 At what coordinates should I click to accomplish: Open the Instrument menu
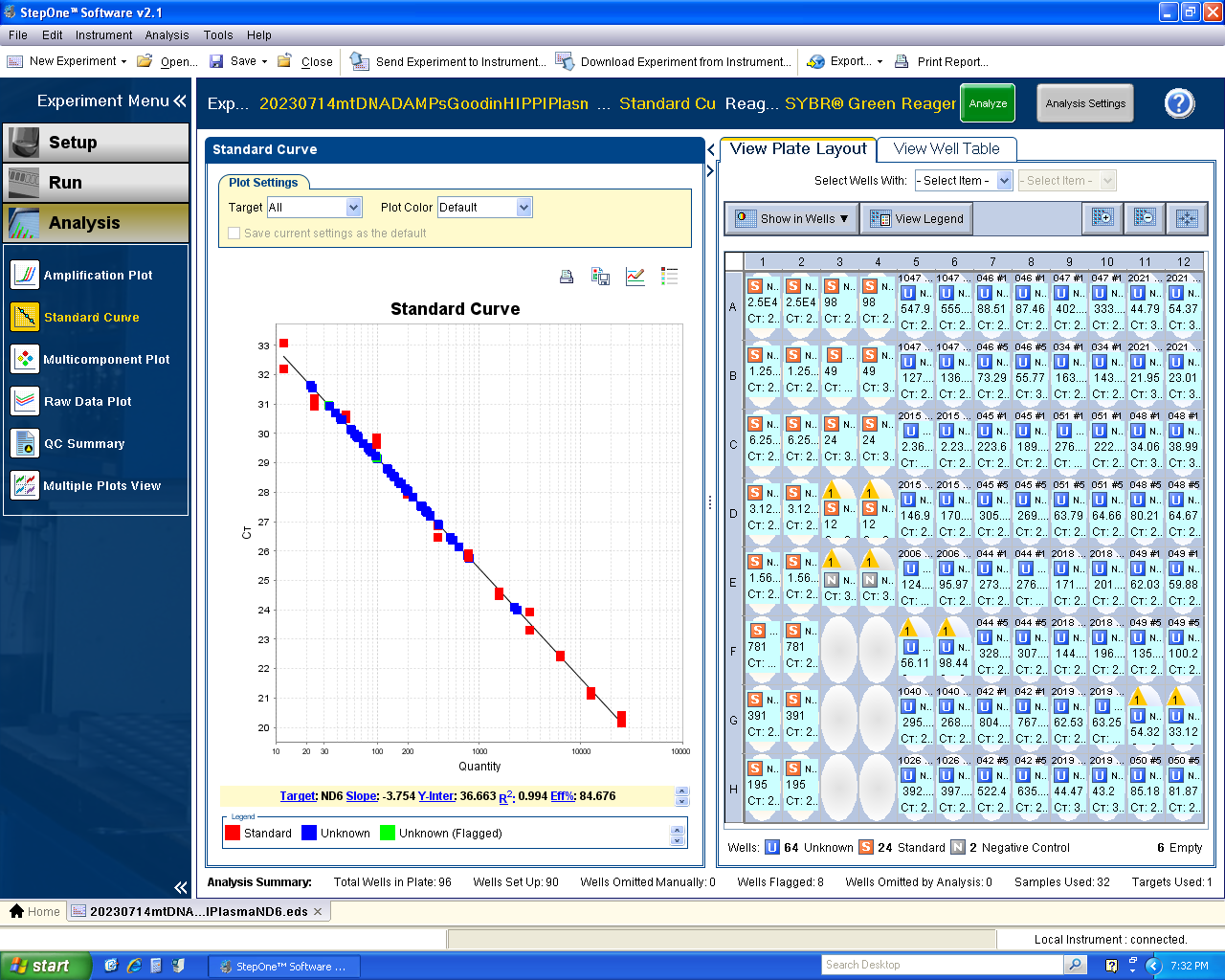coord(103,35)
